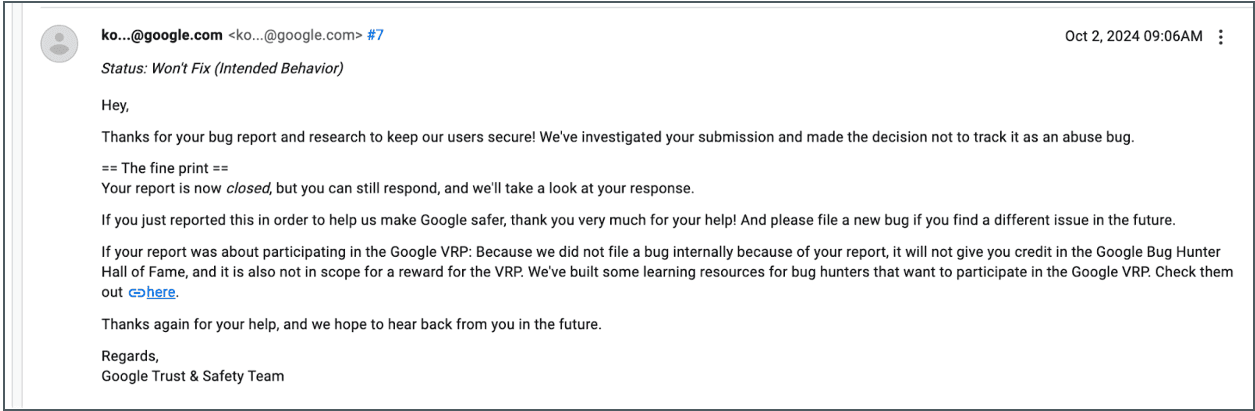The image size is (1255, 411).
Task: Click the "Google Trust & Safety Team" signature
Action: 193,376
